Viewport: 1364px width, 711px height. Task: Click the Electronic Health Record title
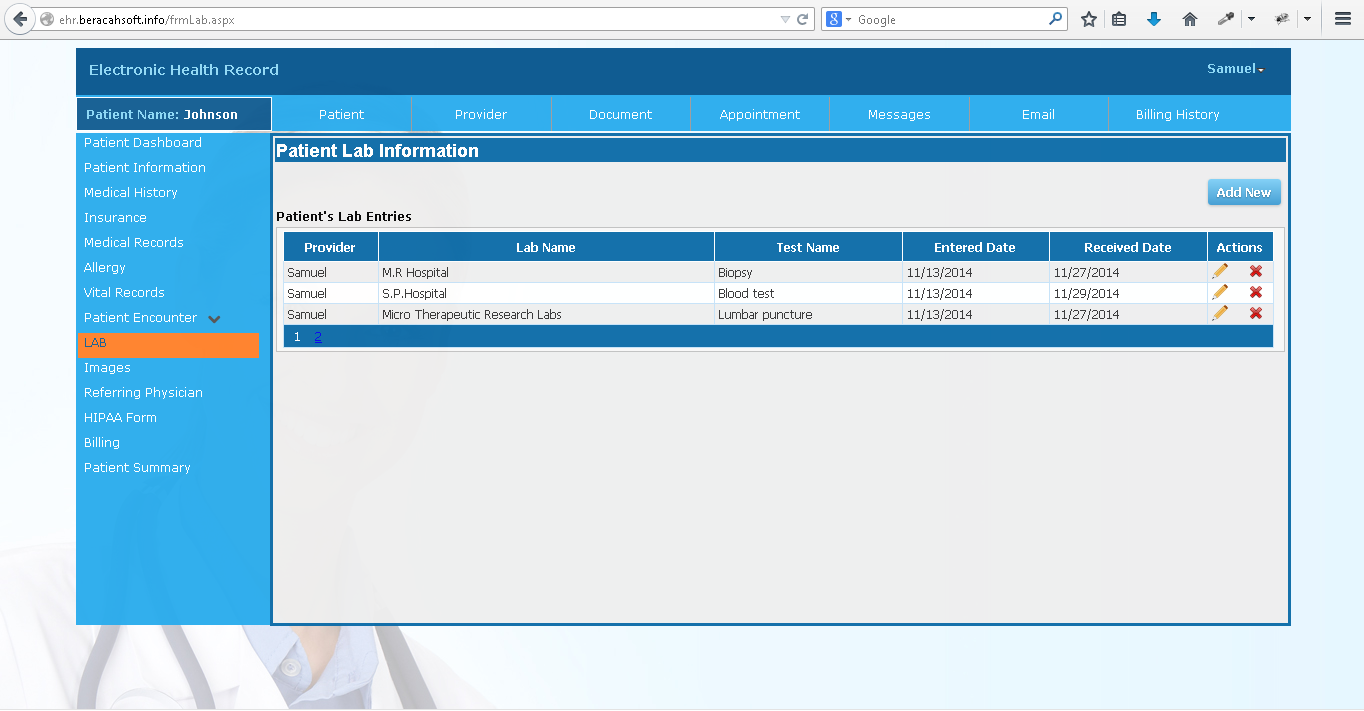tap(184, 70)
